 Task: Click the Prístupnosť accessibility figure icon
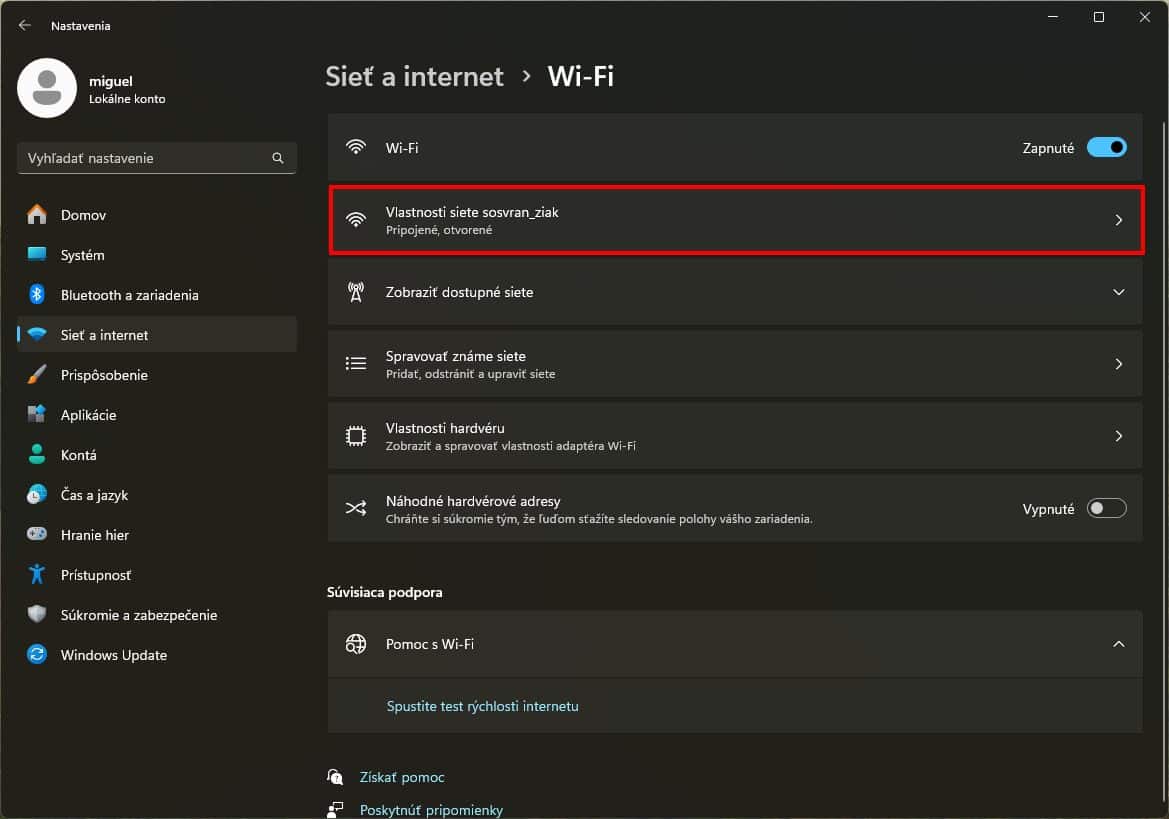[37, 575]
